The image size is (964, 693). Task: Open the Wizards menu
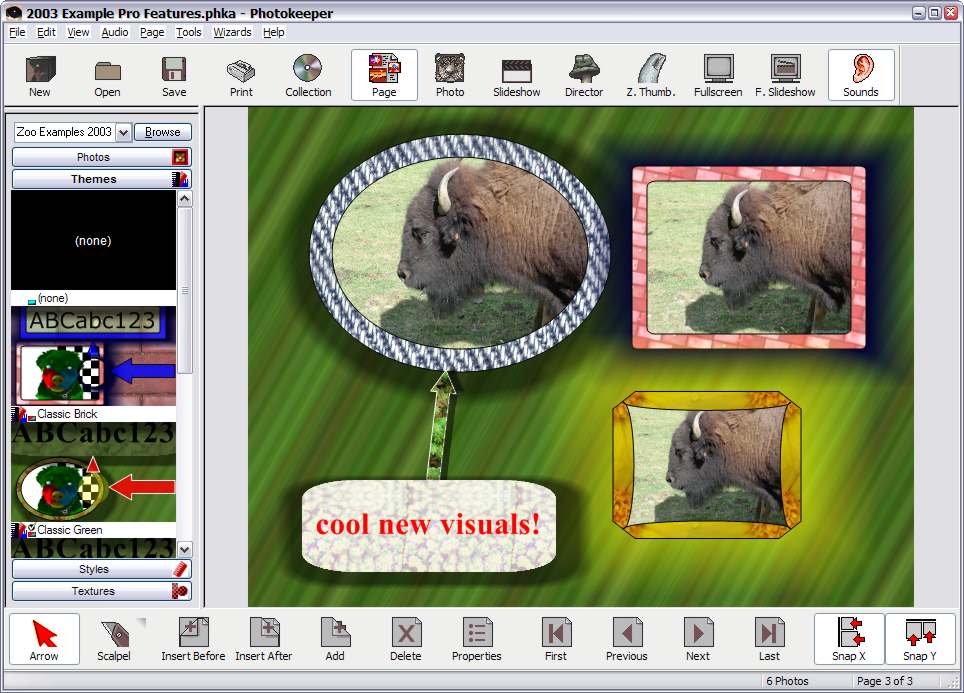pyautogui.click(x=232, y=32)
